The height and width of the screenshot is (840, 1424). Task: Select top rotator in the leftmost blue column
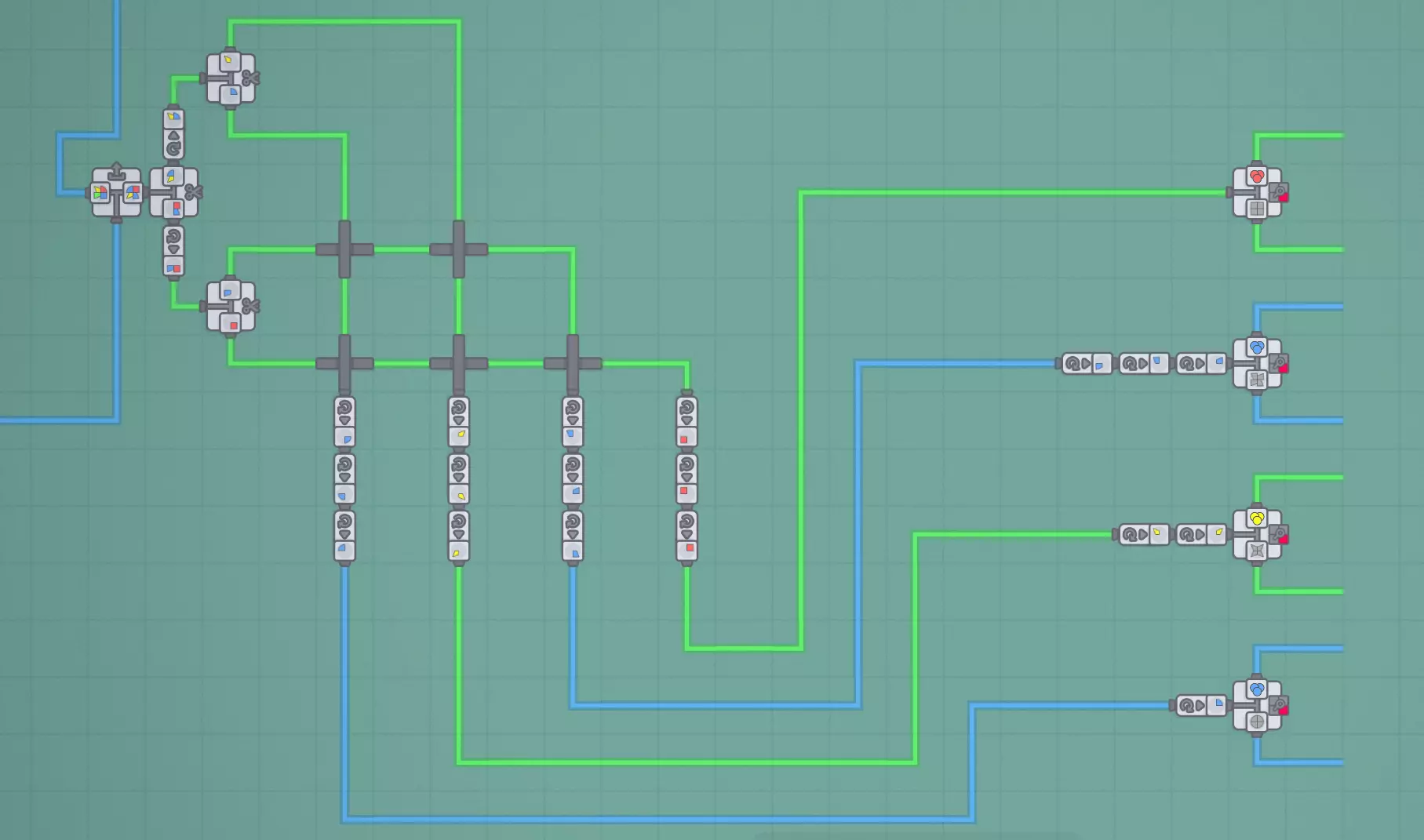[x=344, y=422]
